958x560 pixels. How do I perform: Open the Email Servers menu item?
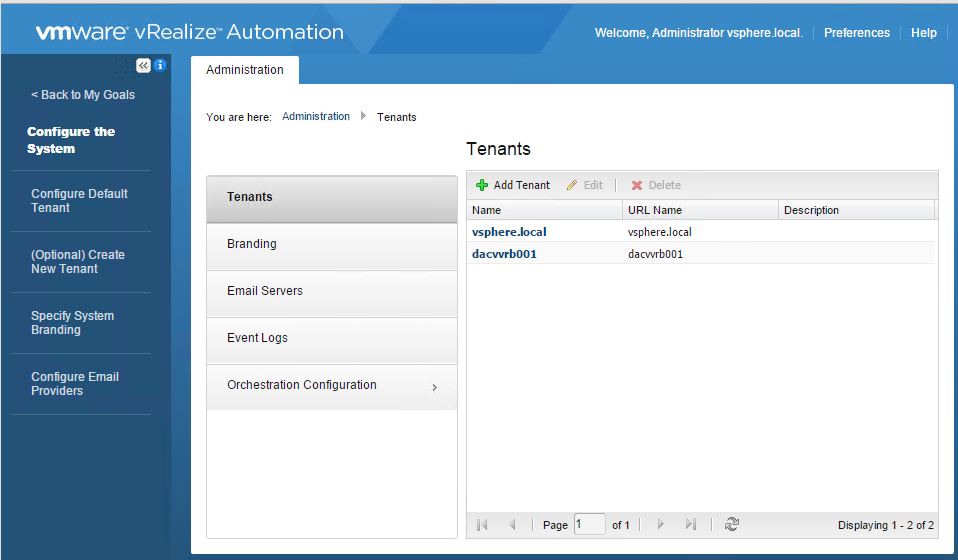pos(332,293)
